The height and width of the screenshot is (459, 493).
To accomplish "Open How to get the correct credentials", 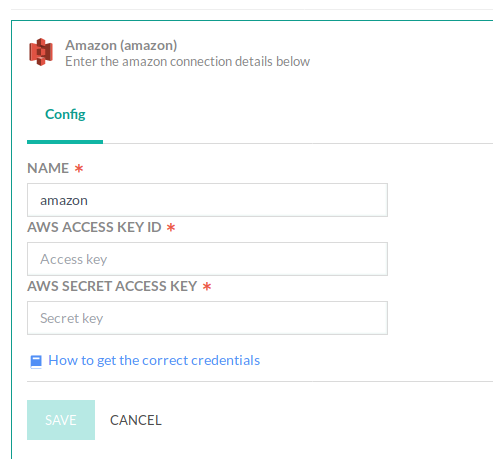I will click(154, 360).
